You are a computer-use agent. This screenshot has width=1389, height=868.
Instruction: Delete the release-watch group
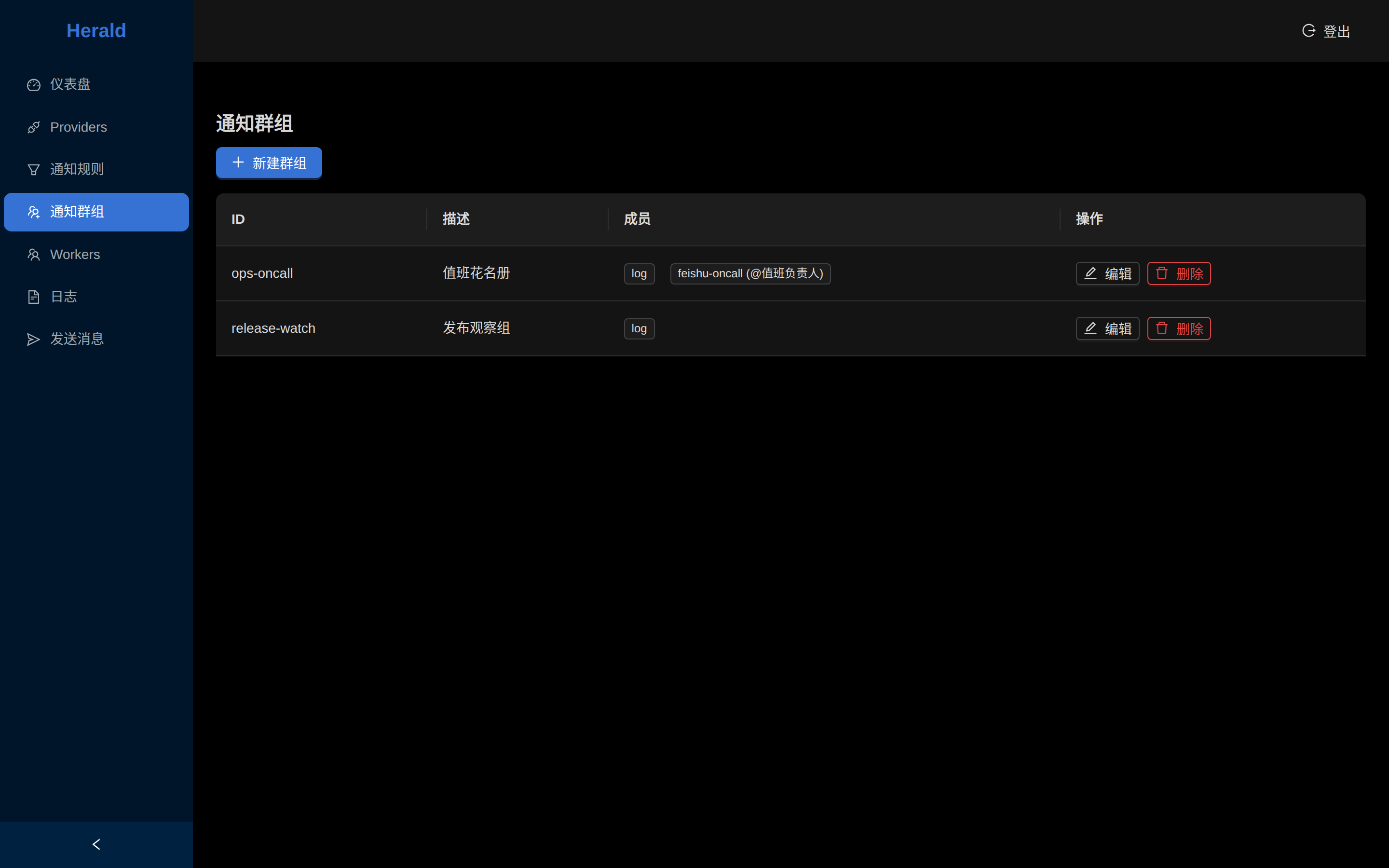(1179, 329)
